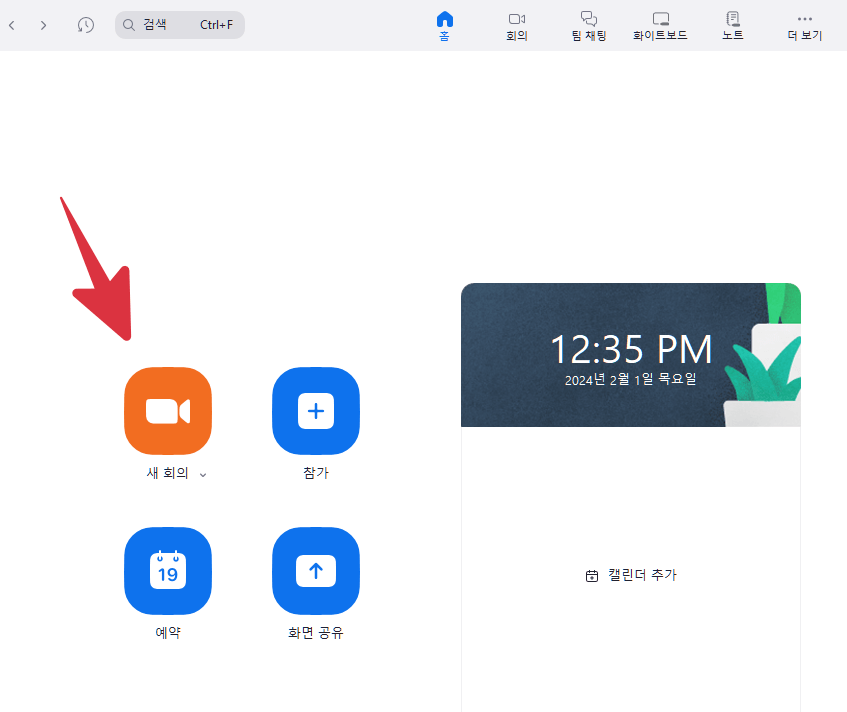The height and width of the screenshot is (712, 847).
Task: Open the 노트 notes icon
Action: (732, 25)
